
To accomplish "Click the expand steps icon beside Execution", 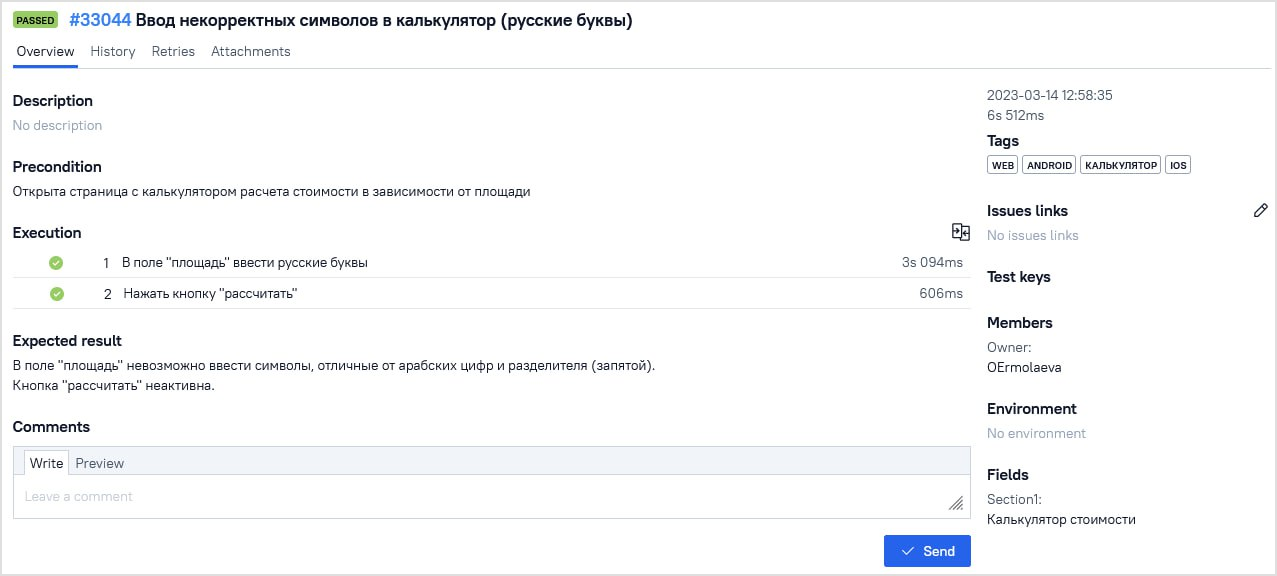I will coord(960,232).
